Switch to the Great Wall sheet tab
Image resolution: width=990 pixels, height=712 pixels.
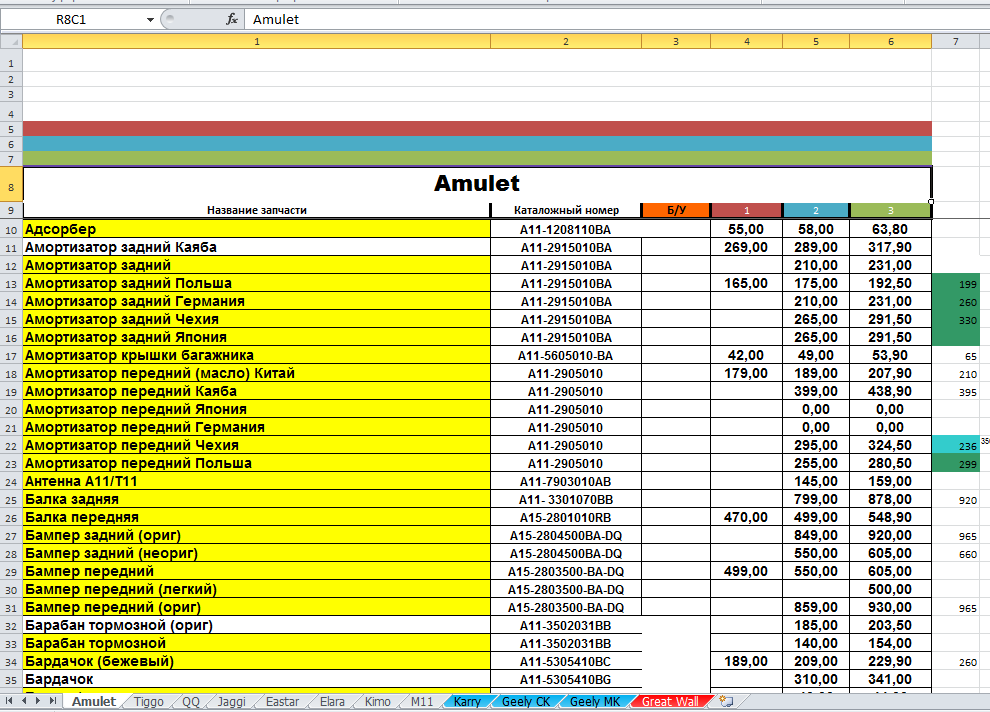coord(670,701)
